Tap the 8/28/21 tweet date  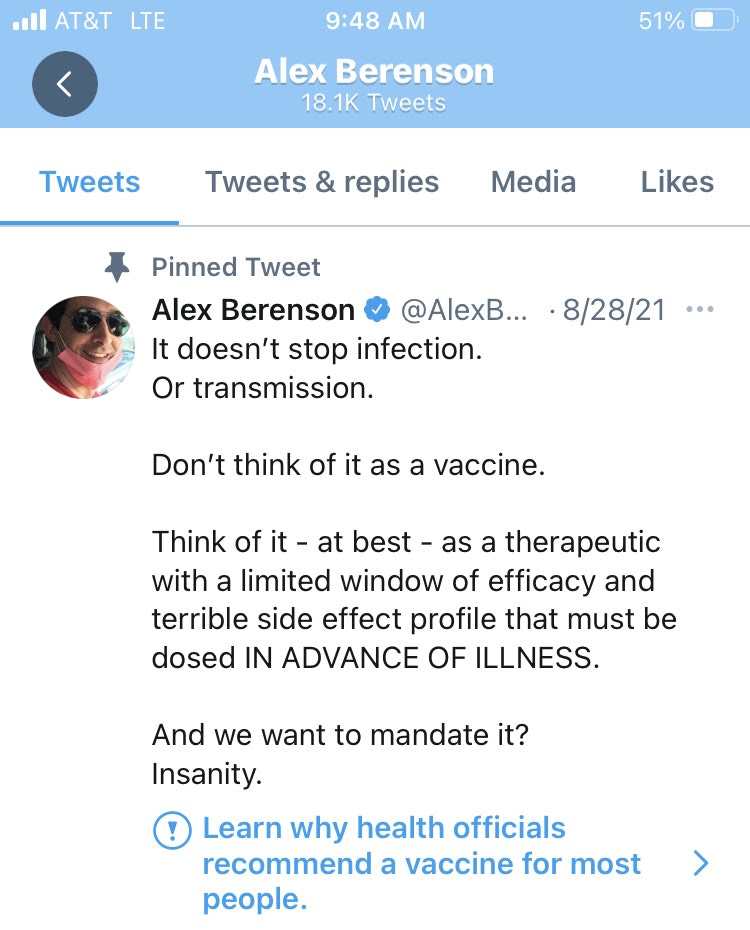[613, 311]
